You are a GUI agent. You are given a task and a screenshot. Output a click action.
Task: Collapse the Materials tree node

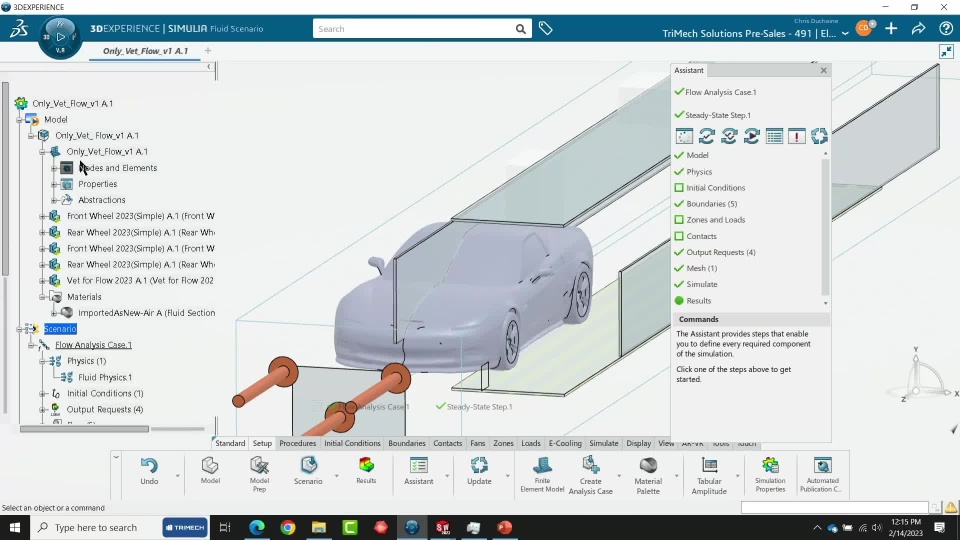tap(43, 297)
